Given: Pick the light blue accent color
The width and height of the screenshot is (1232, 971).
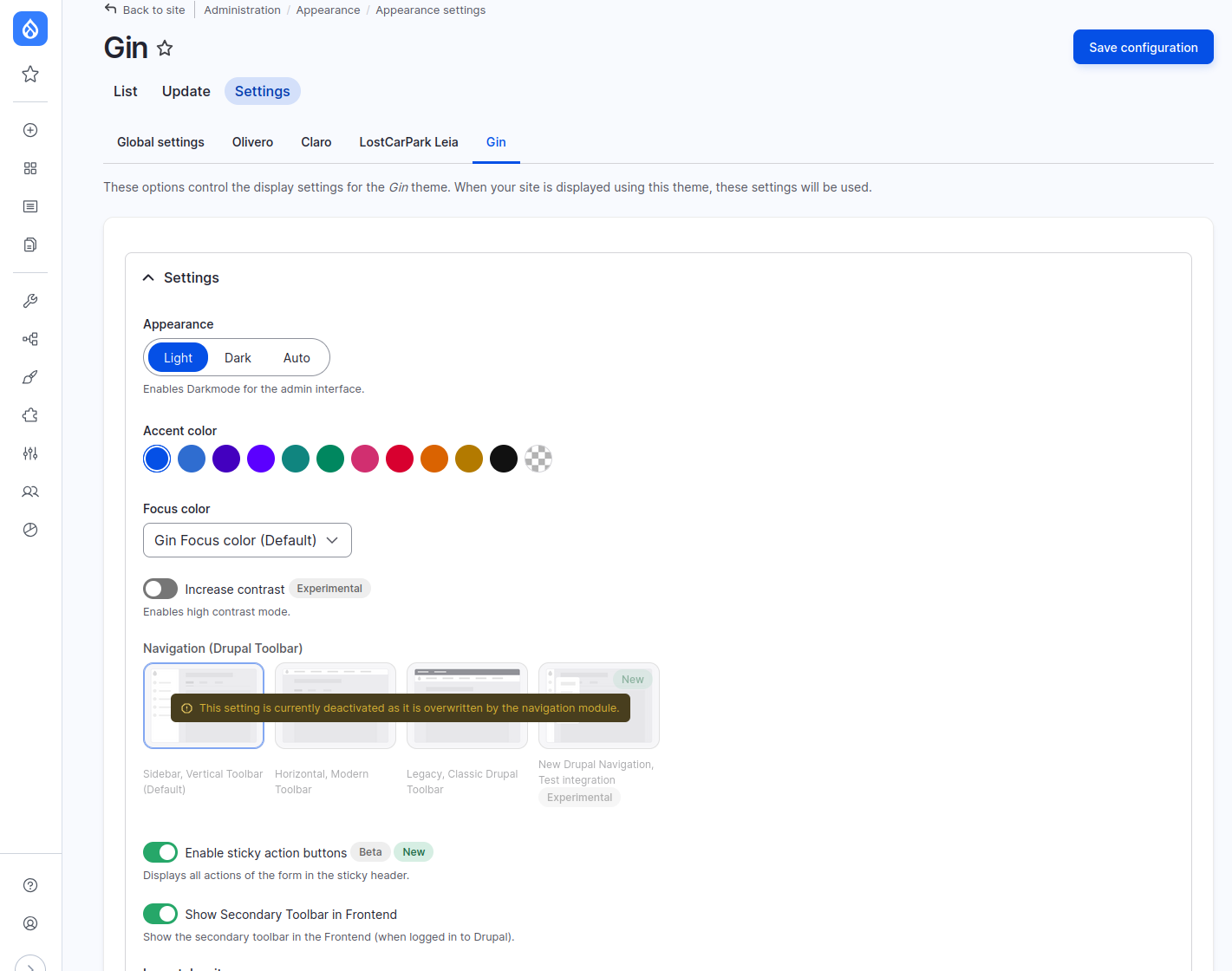Looking at the screenshot, I should (x=192, y=459).
